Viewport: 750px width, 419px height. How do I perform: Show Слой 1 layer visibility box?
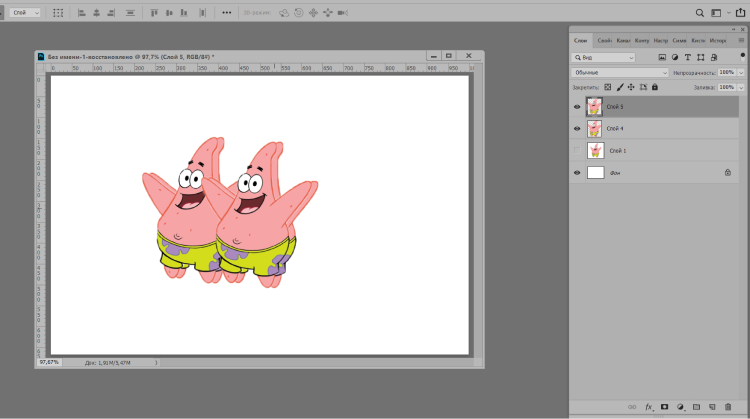(x=577, y=151)
